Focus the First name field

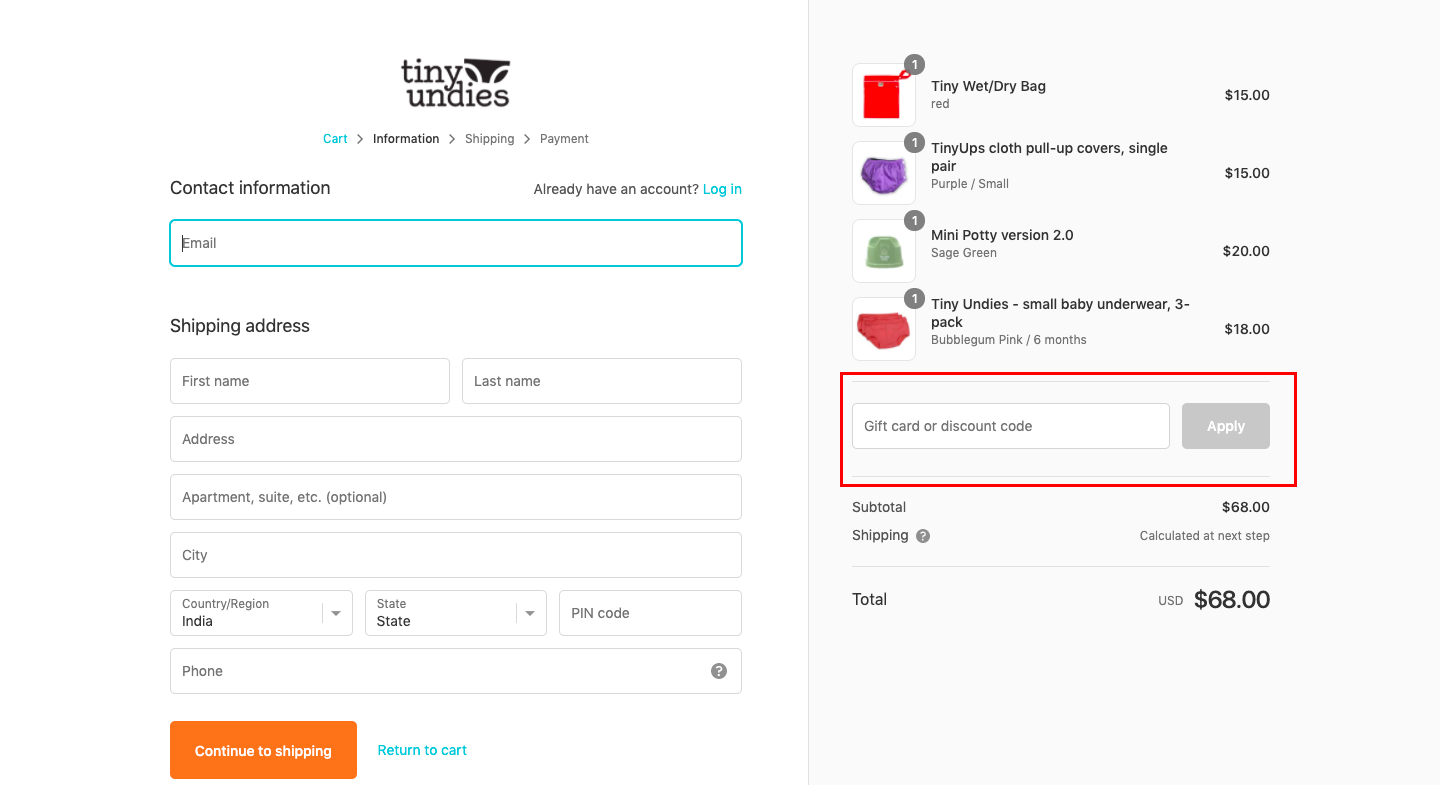coord(310,381)
